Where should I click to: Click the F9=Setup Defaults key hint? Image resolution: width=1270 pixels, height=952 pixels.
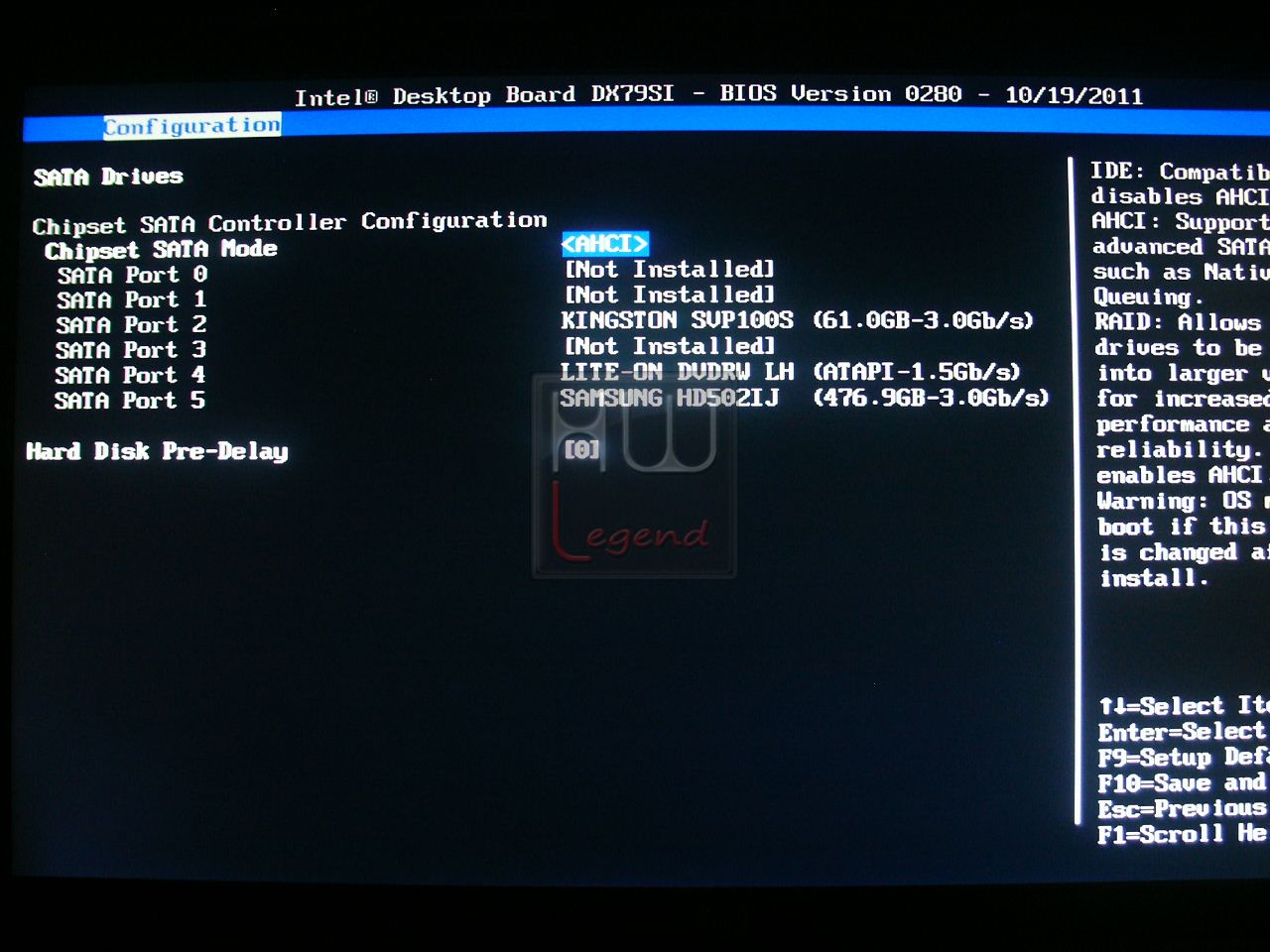[1183, 758]
